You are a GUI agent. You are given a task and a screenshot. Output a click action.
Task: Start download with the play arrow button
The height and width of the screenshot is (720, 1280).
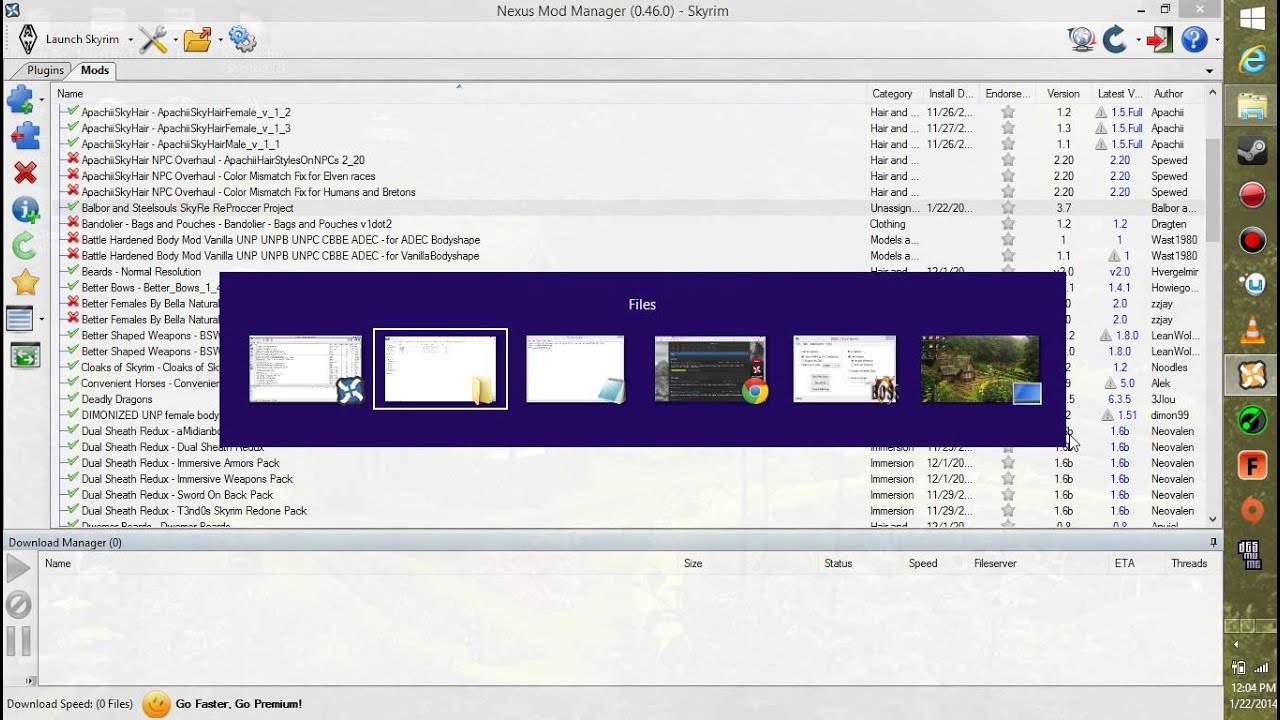pyautogui.click(x=19, y=569)
